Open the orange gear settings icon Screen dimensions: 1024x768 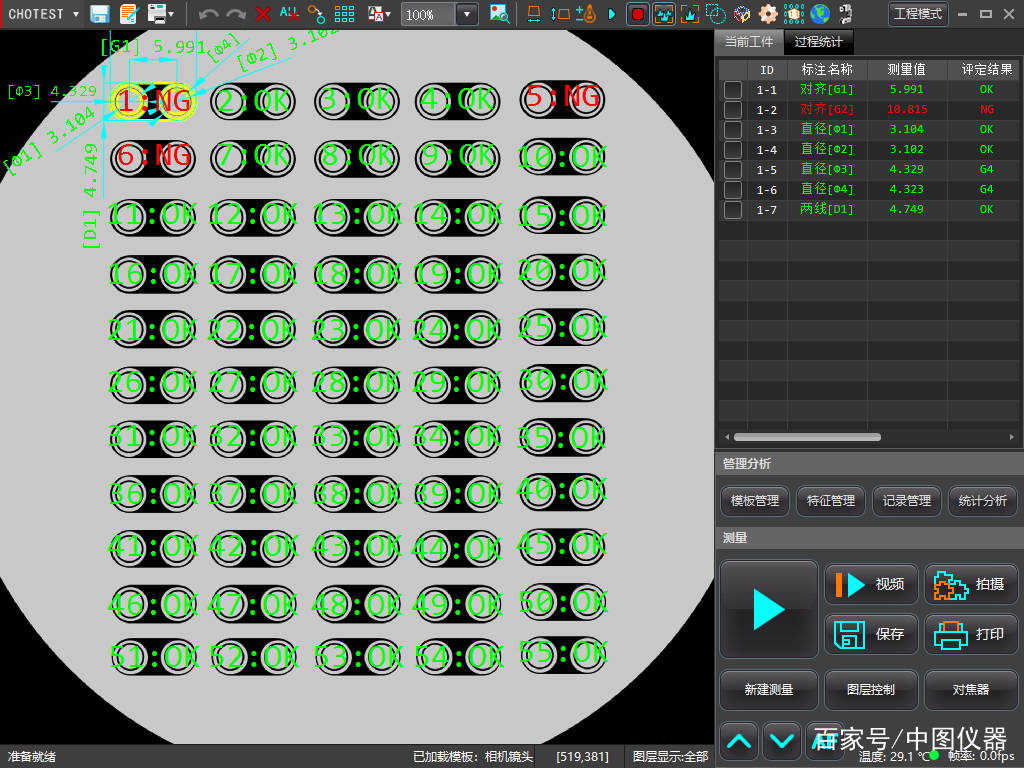click(768, 14)
